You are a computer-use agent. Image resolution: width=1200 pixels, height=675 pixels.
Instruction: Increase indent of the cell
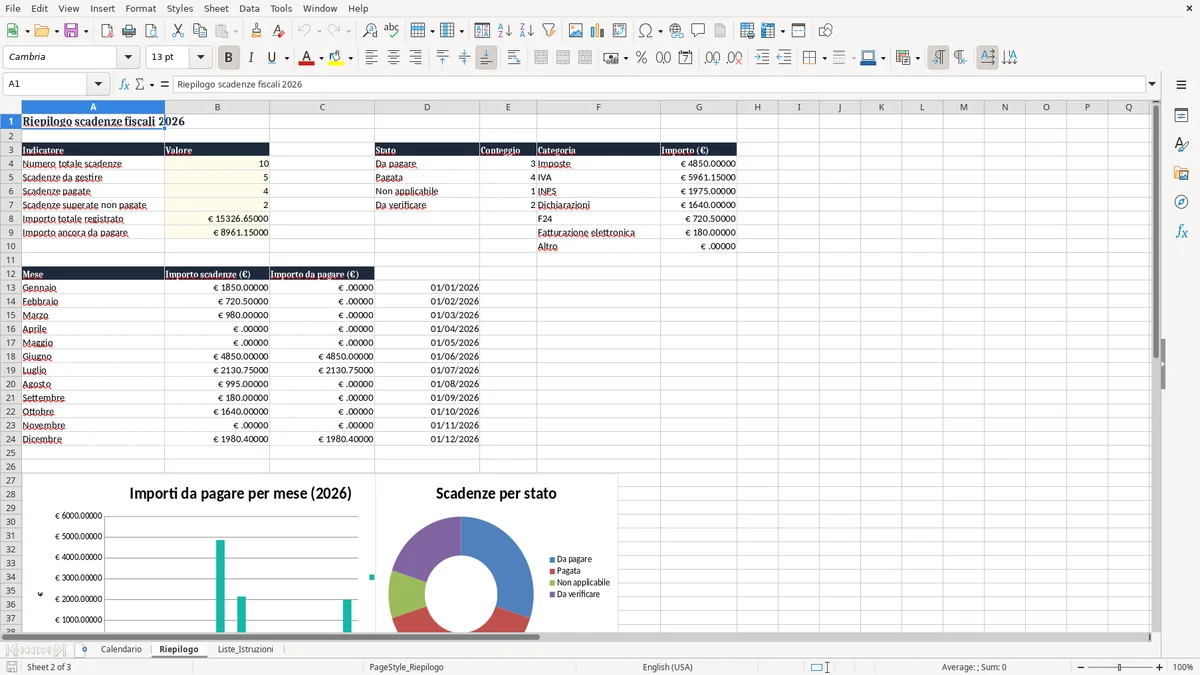click(x=762, y=58)
